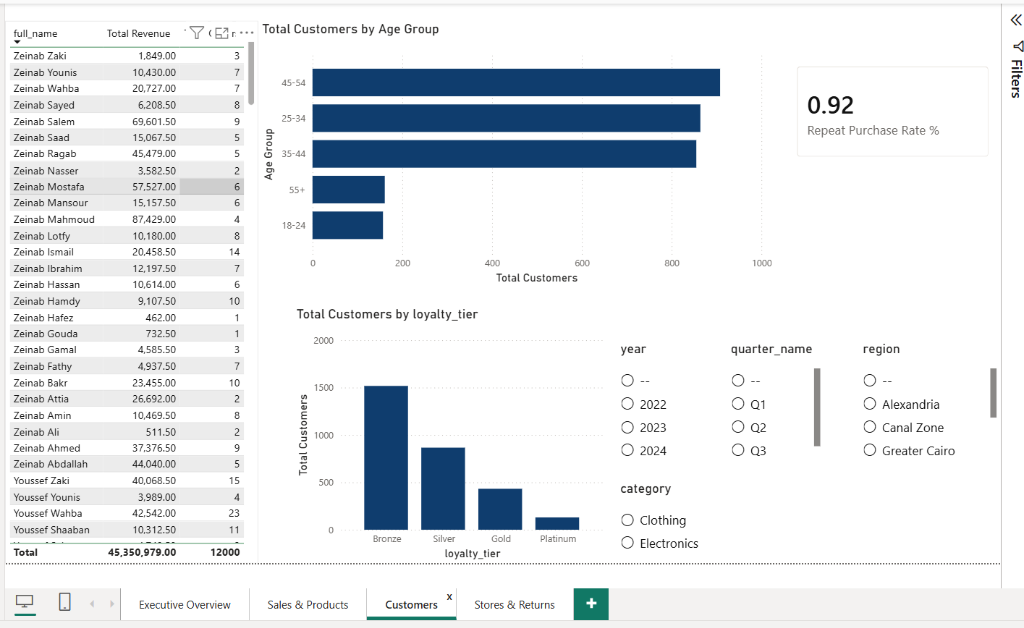1024x628 pixels.
Task: Sort table by full_name column header
Action: click(35, 33)
